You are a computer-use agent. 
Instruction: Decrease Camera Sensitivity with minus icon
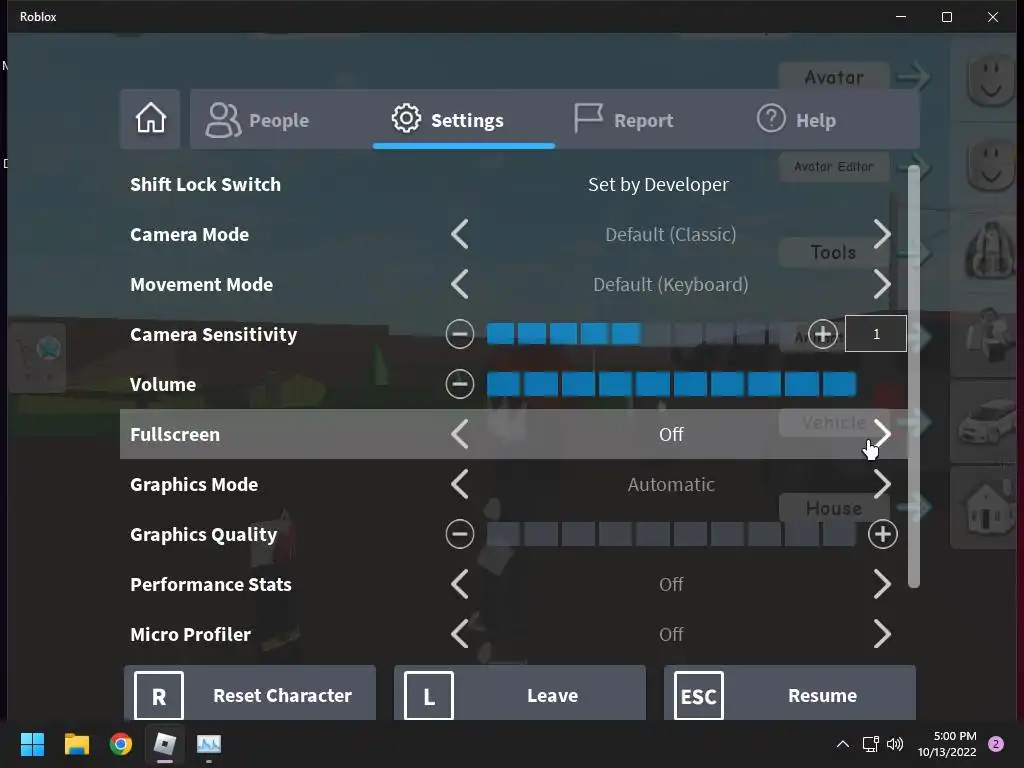pos(460,334)
